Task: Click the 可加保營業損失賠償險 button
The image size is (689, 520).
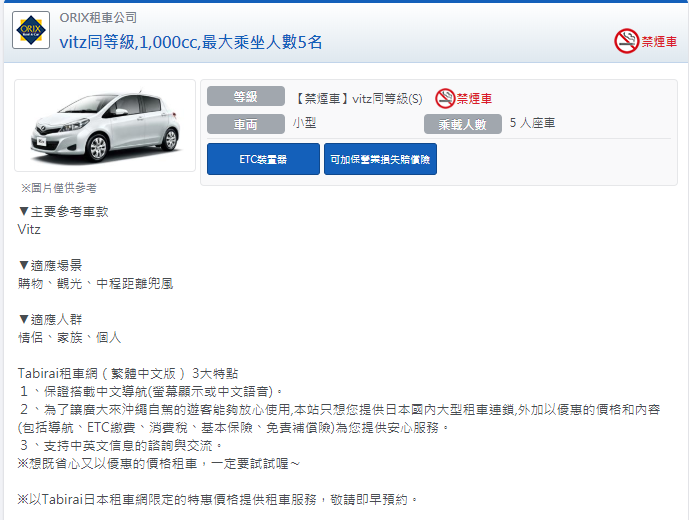Action: click(x=380, y=159)
